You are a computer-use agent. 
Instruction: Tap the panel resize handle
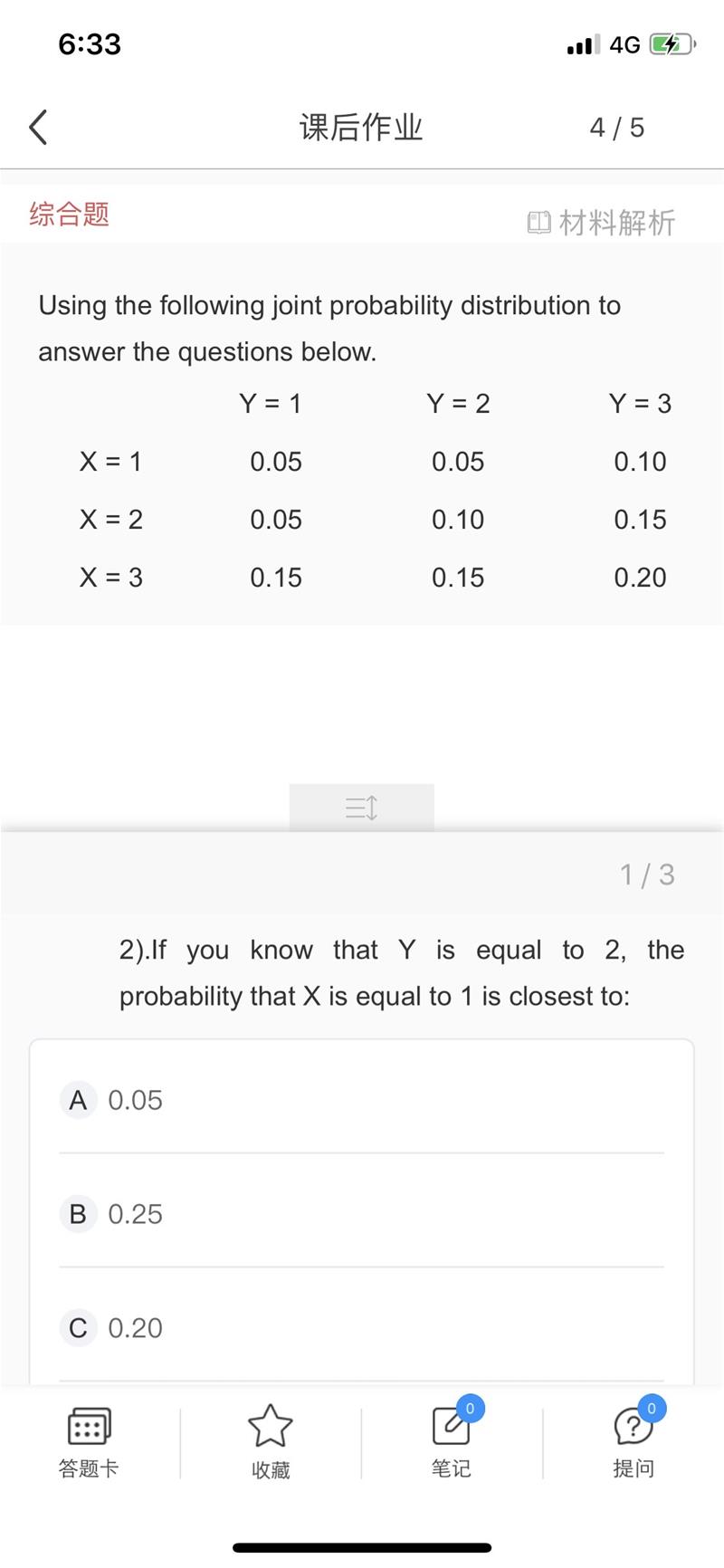[x=362, y=808]
